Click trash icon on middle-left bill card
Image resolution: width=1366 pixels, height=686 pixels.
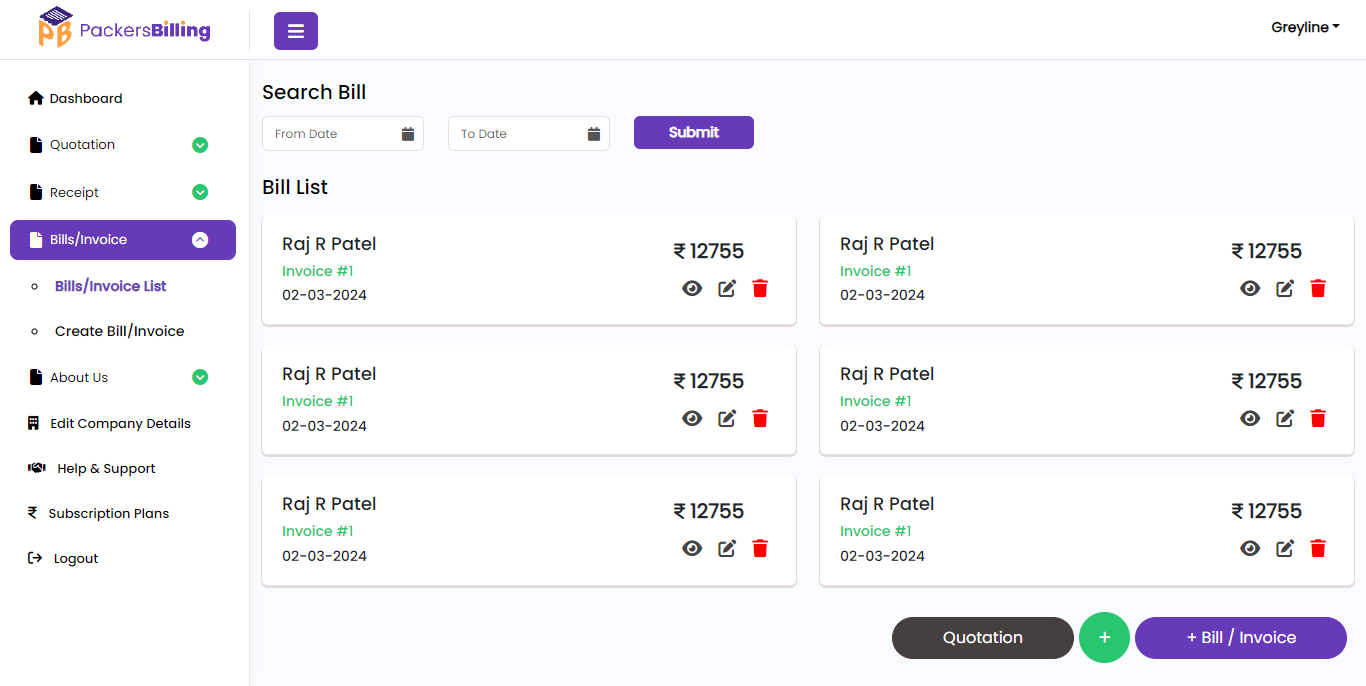point(760,418)
